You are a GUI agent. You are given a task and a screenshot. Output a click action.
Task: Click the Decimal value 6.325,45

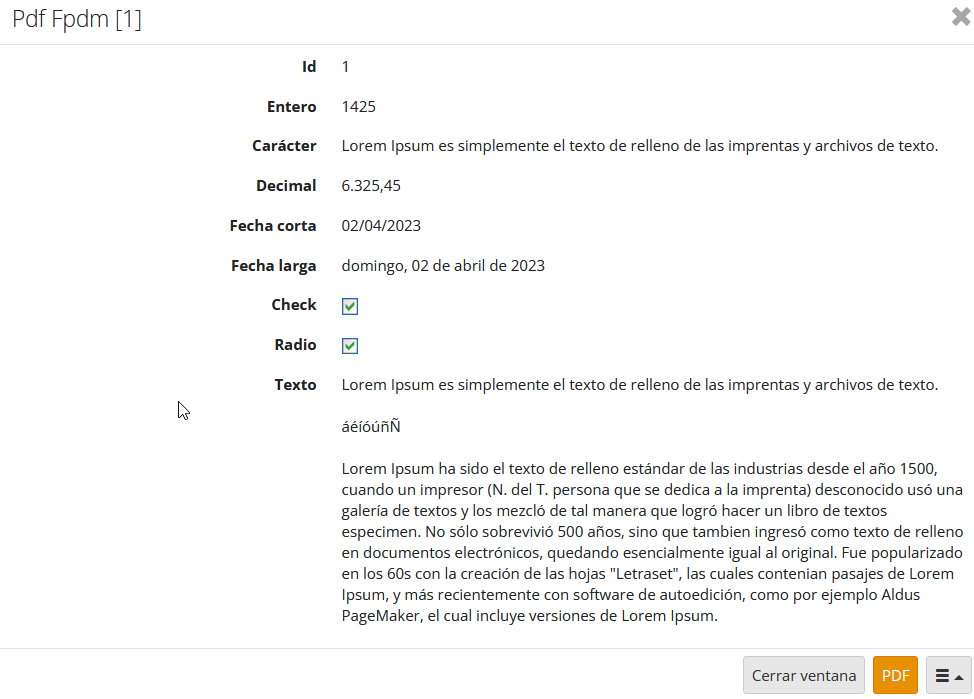(371, 186)
